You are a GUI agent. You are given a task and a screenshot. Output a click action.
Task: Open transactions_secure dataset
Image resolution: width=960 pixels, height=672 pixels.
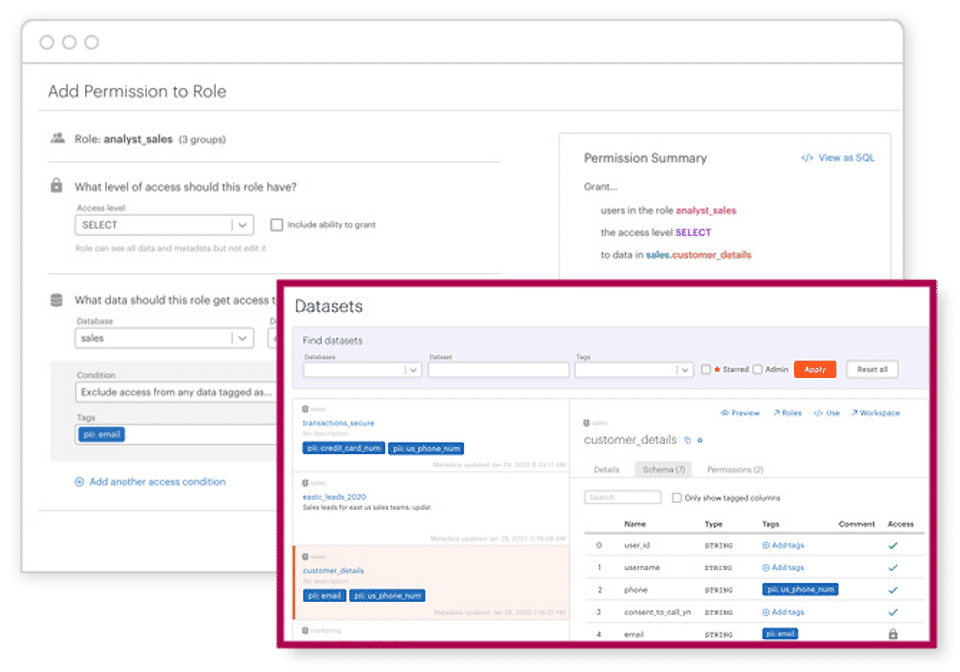338,423
